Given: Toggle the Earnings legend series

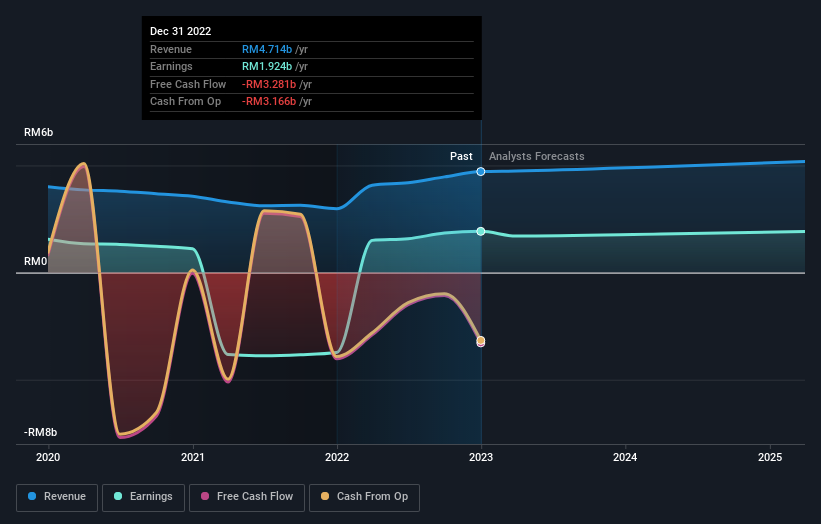Looking at the screenshot, I should tap(143, 497).
